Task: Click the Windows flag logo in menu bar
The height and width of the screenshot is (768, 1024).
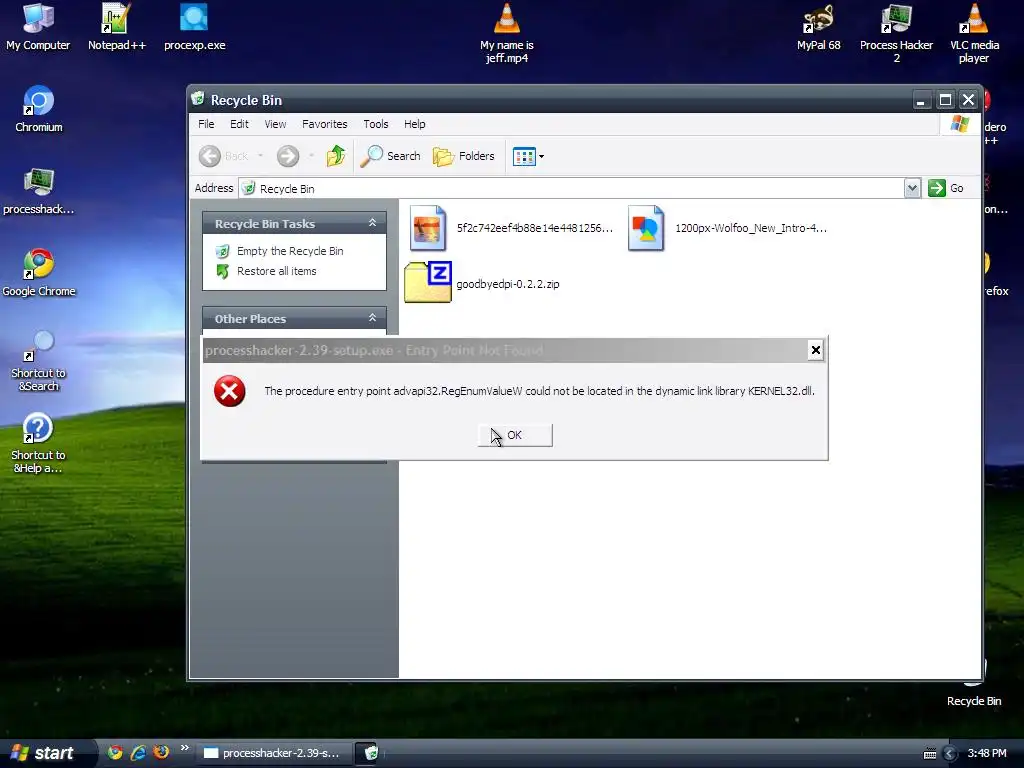Action: point(960,123)
